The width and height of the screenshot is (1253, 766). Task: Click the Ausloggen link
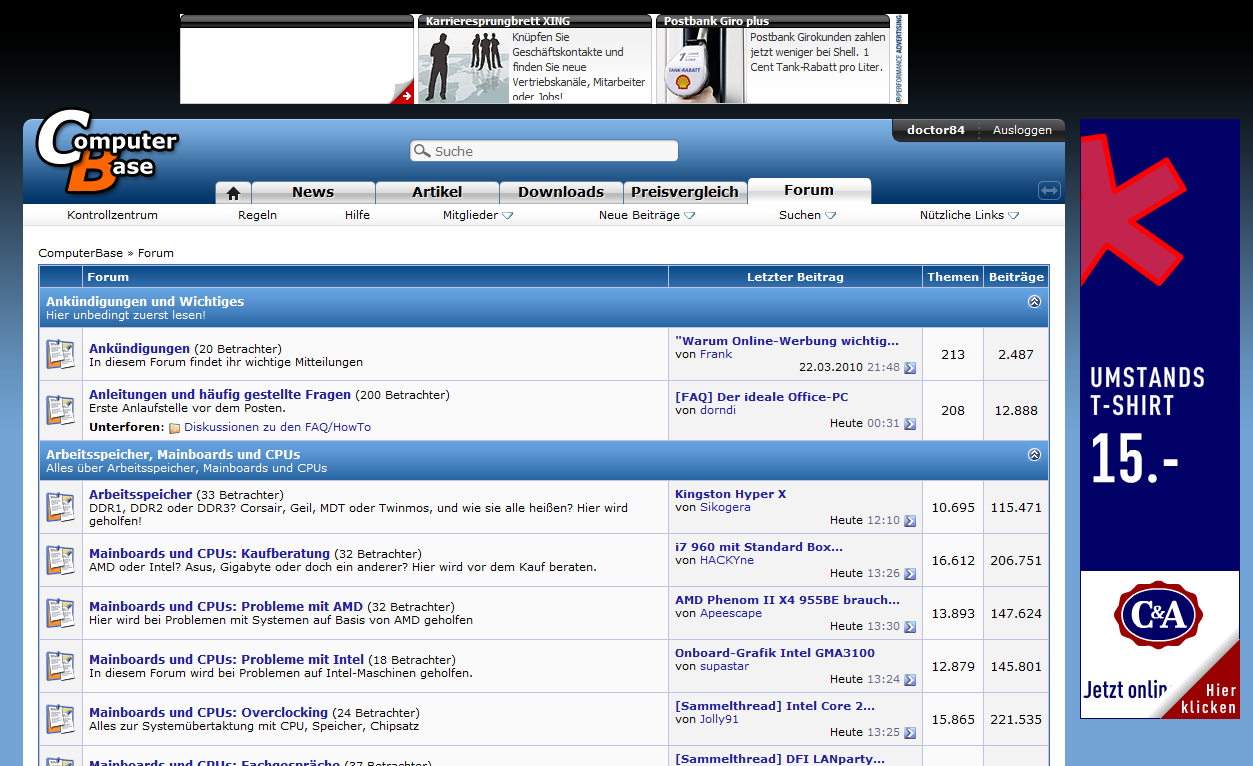[x=1022, y=130]
